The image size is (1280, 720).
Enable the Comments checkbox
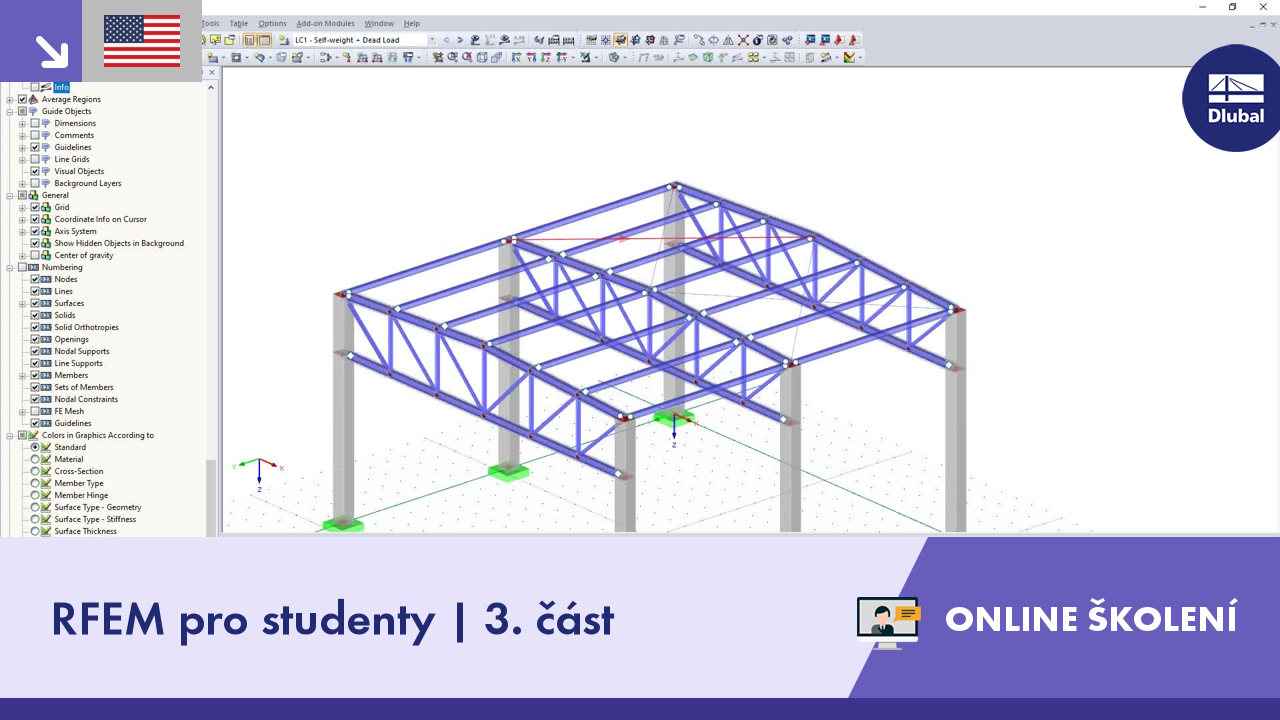(x=35, y=135)
